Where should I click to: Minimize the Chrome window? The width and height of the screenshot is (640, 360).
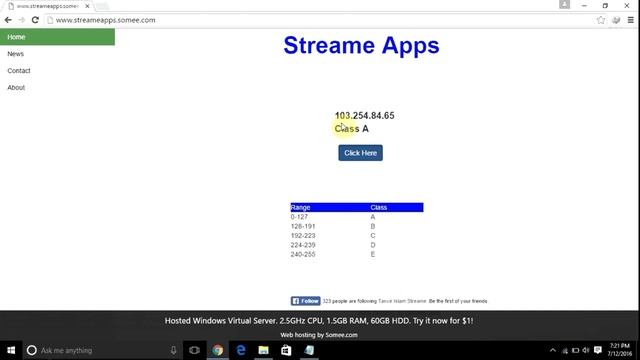[584, 6]
